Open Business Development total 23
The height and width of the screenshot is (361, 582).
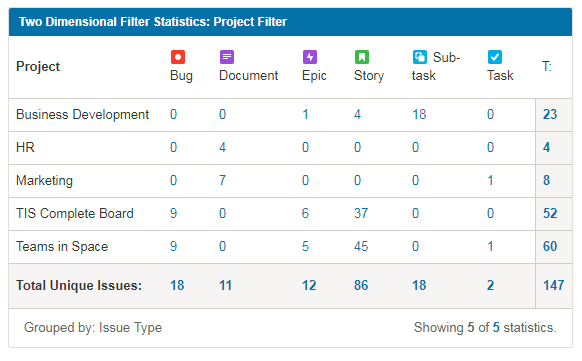point(550,114)
